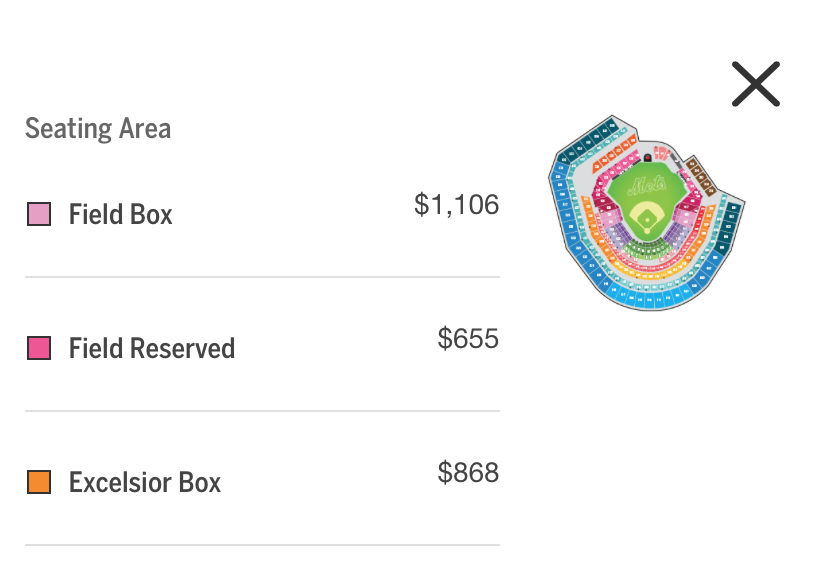
Task: Click the baseball diamond infield on map
Action: pyautogui.click(x=648, y=217)
